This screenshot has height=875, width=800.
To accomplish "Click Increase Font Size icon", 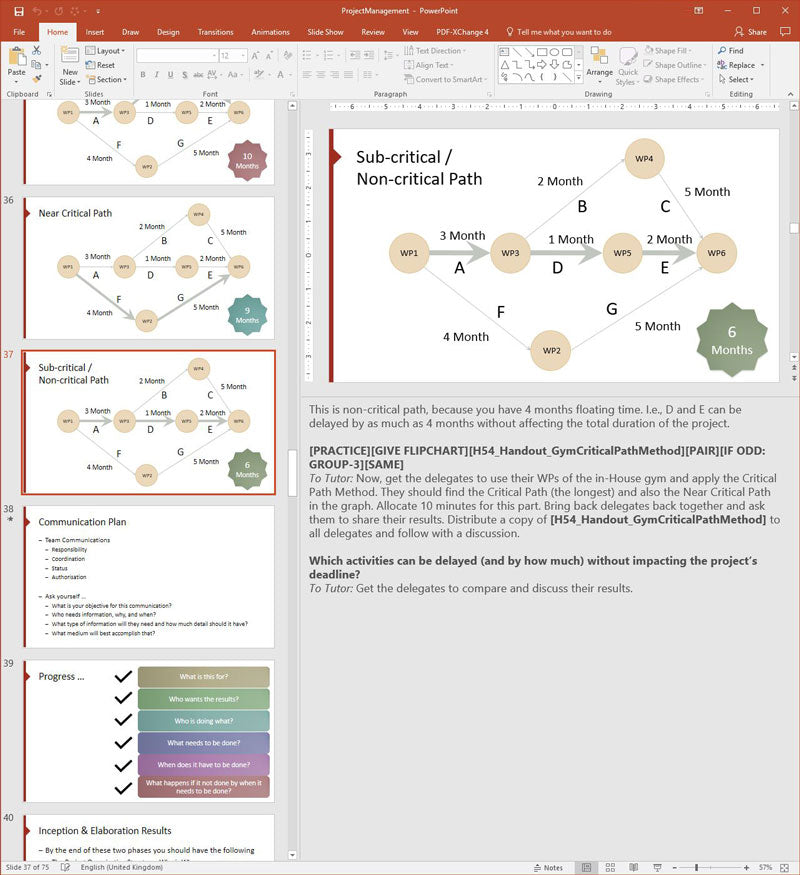I will click(x=255, y=56).
